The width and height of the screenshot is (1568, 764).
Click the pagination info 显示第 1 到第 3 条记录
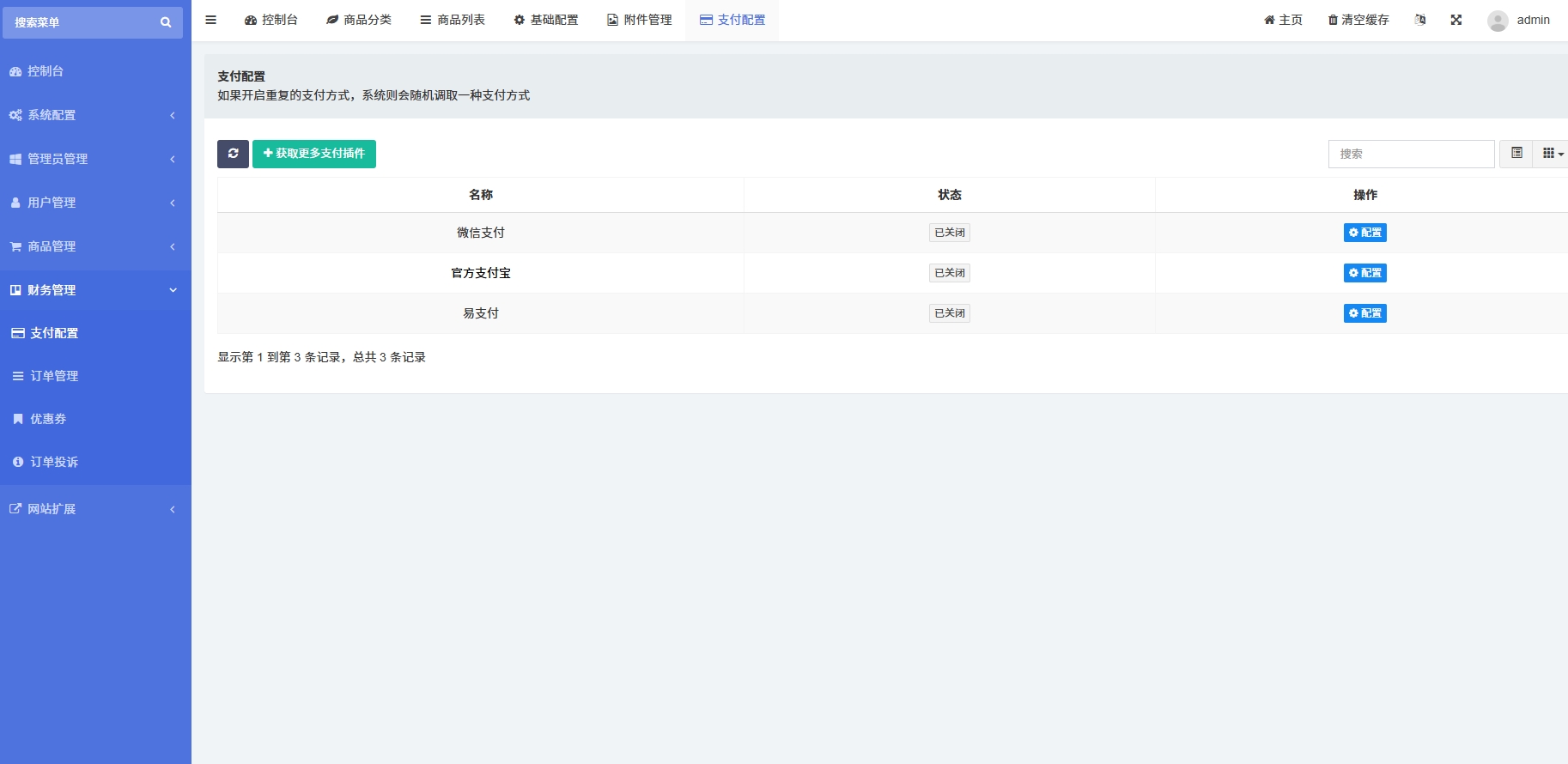[321, 357]
